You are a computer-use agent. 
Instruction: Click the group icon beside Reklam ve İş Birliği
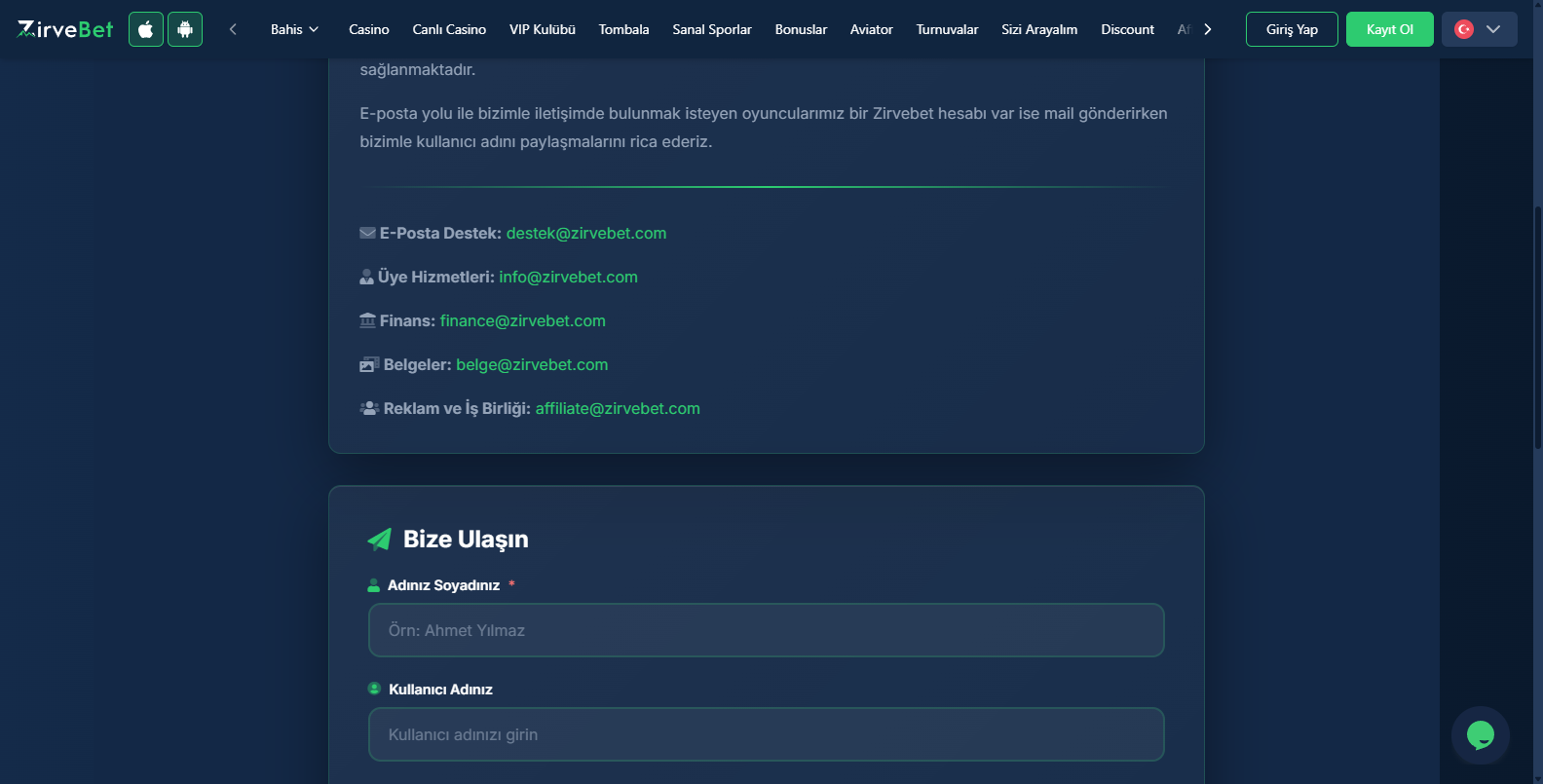[x=369, y=408]
